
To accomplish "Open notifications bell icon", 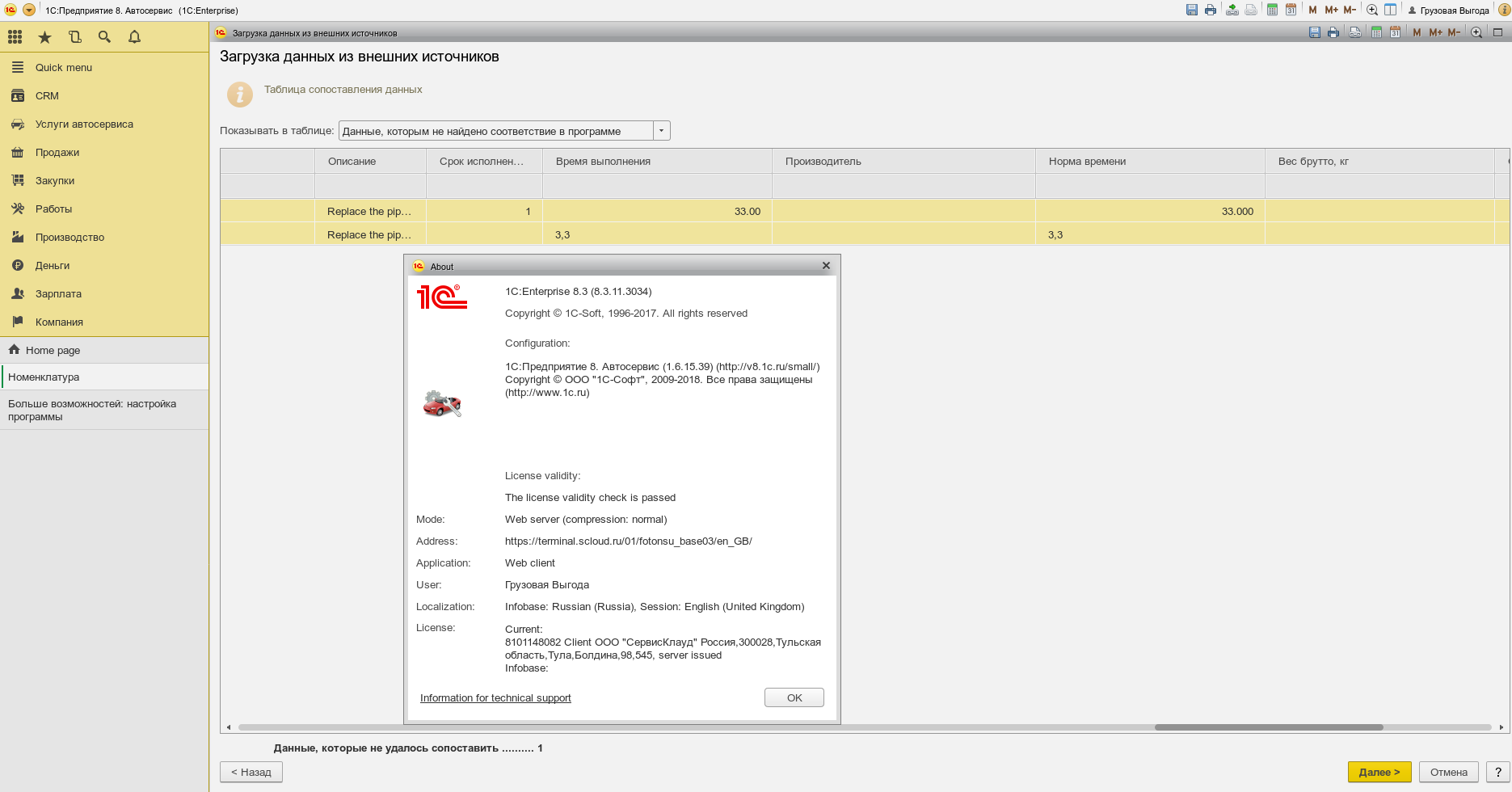I will [x=134, y=36].
